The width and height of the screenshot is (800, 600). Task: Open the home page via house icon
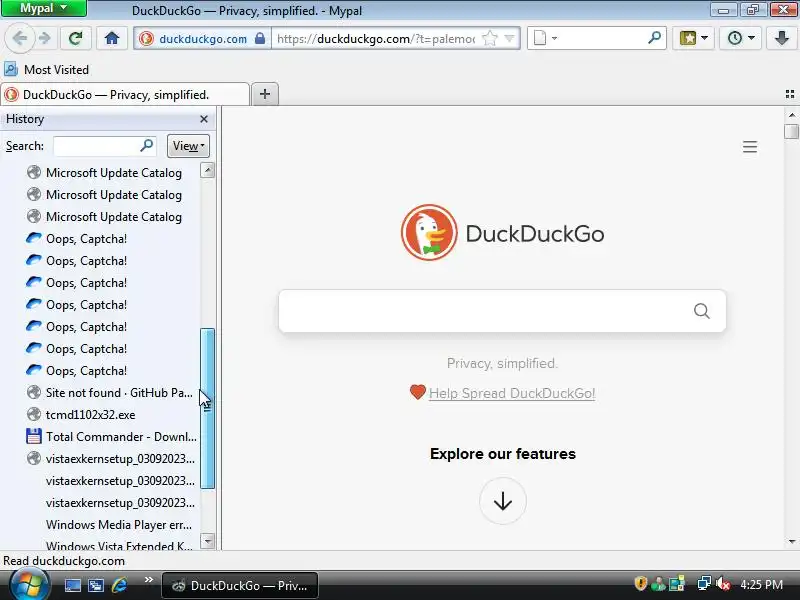112,38
